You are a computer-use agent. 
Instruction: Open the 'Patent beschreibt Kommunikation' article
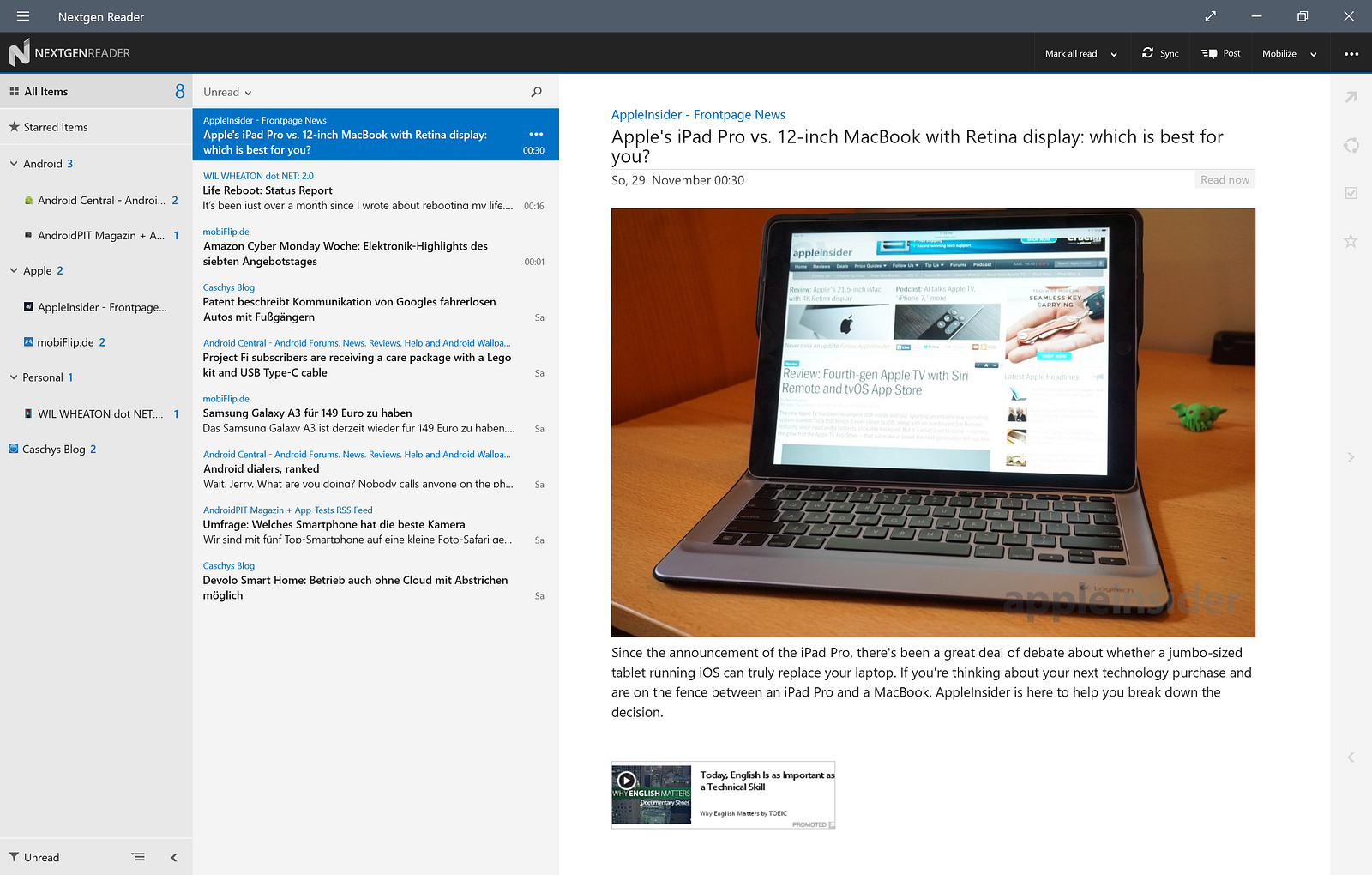tap(376, 302)
